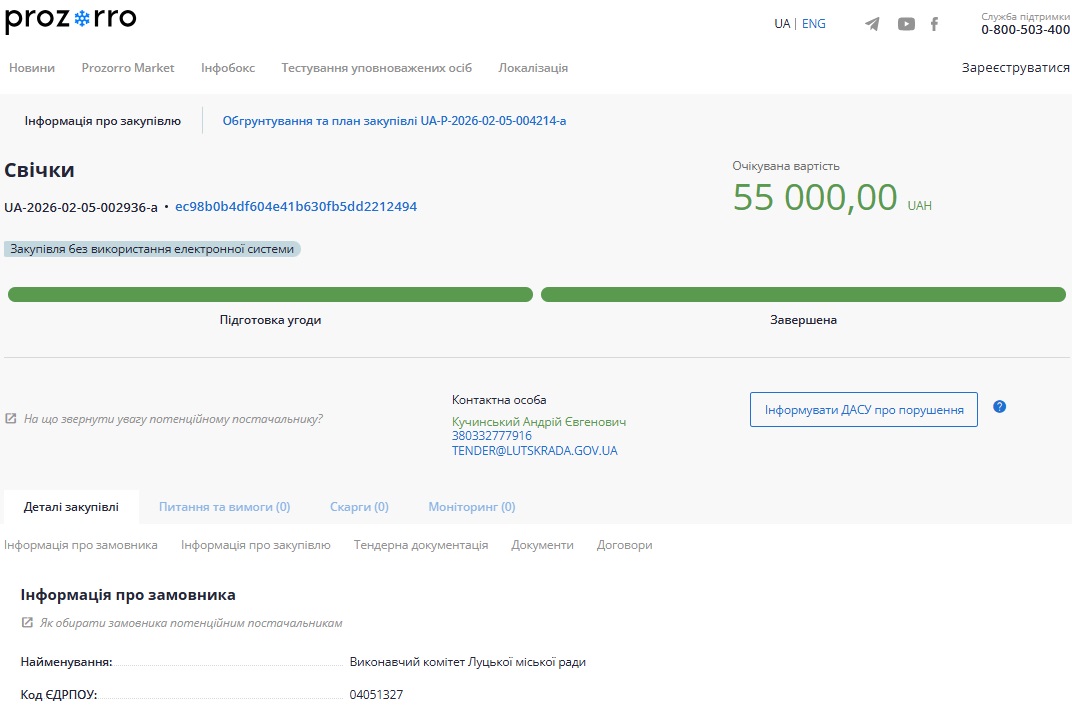This screenshot has height=717, width=1072.
Task: Open the YouTube channel icon
Action: [x=906, y=24]
